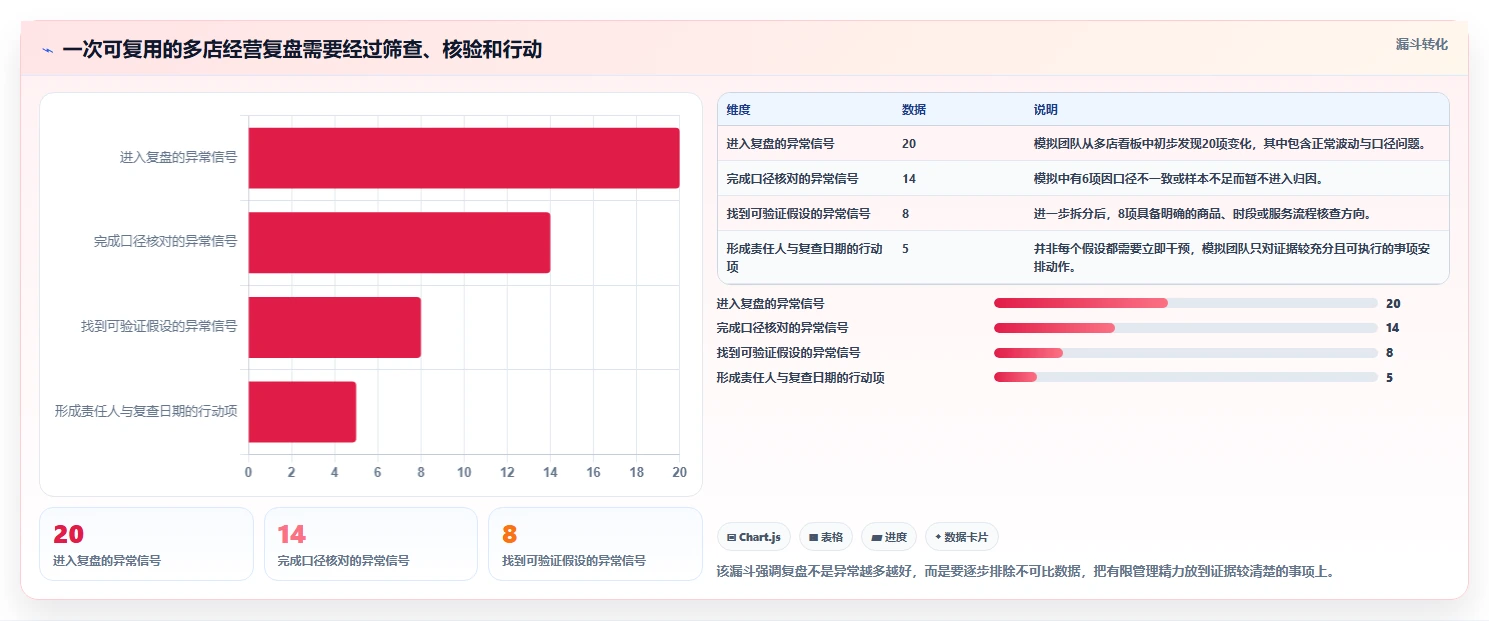This screenshot has width=1489, height=621.
Task: Select the Chart.js chip
Action: click(x=754, y=537)
